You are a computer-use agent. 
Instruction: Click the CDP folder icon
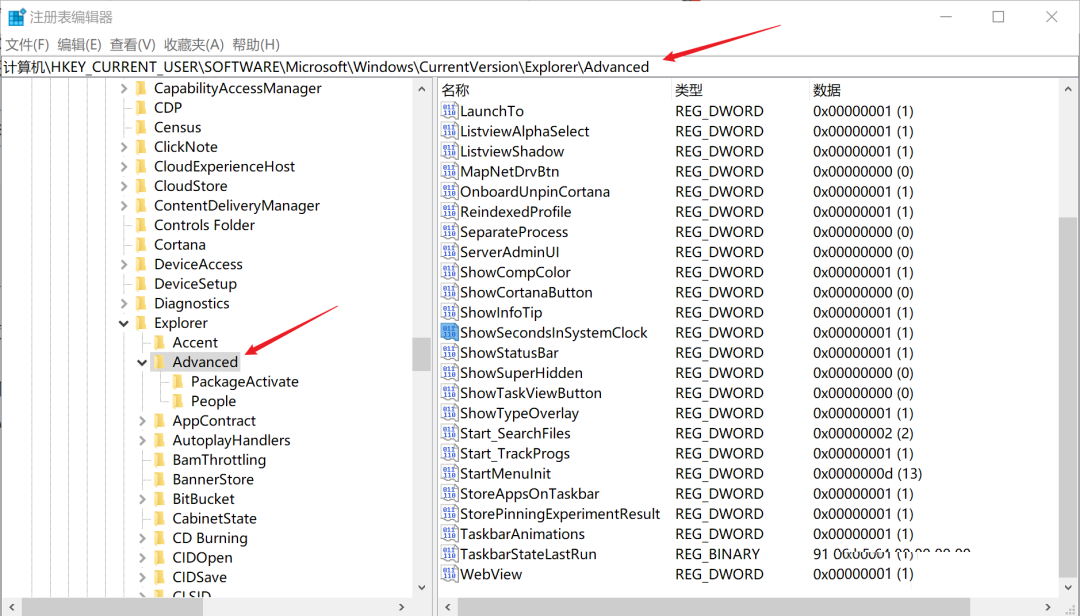pyautogui.click(x=142, y=107)
